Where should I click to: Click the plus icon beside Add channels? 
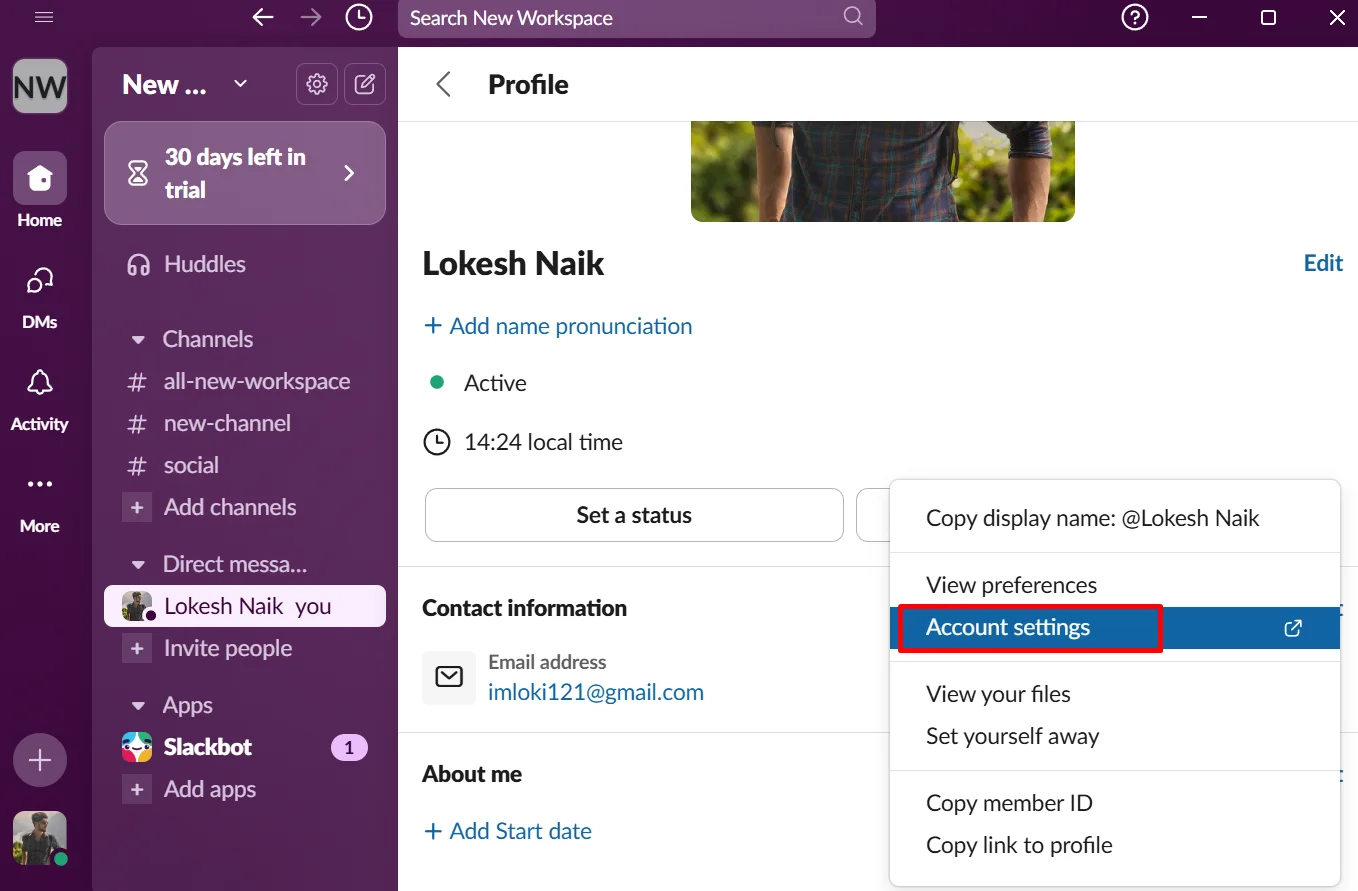pyautogui.click(x=137, y=507)
